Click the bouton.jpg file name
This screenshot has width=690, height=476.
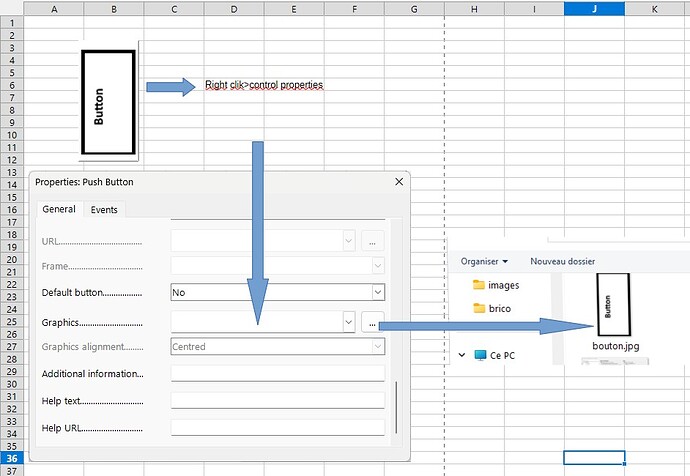pos(616,346)
